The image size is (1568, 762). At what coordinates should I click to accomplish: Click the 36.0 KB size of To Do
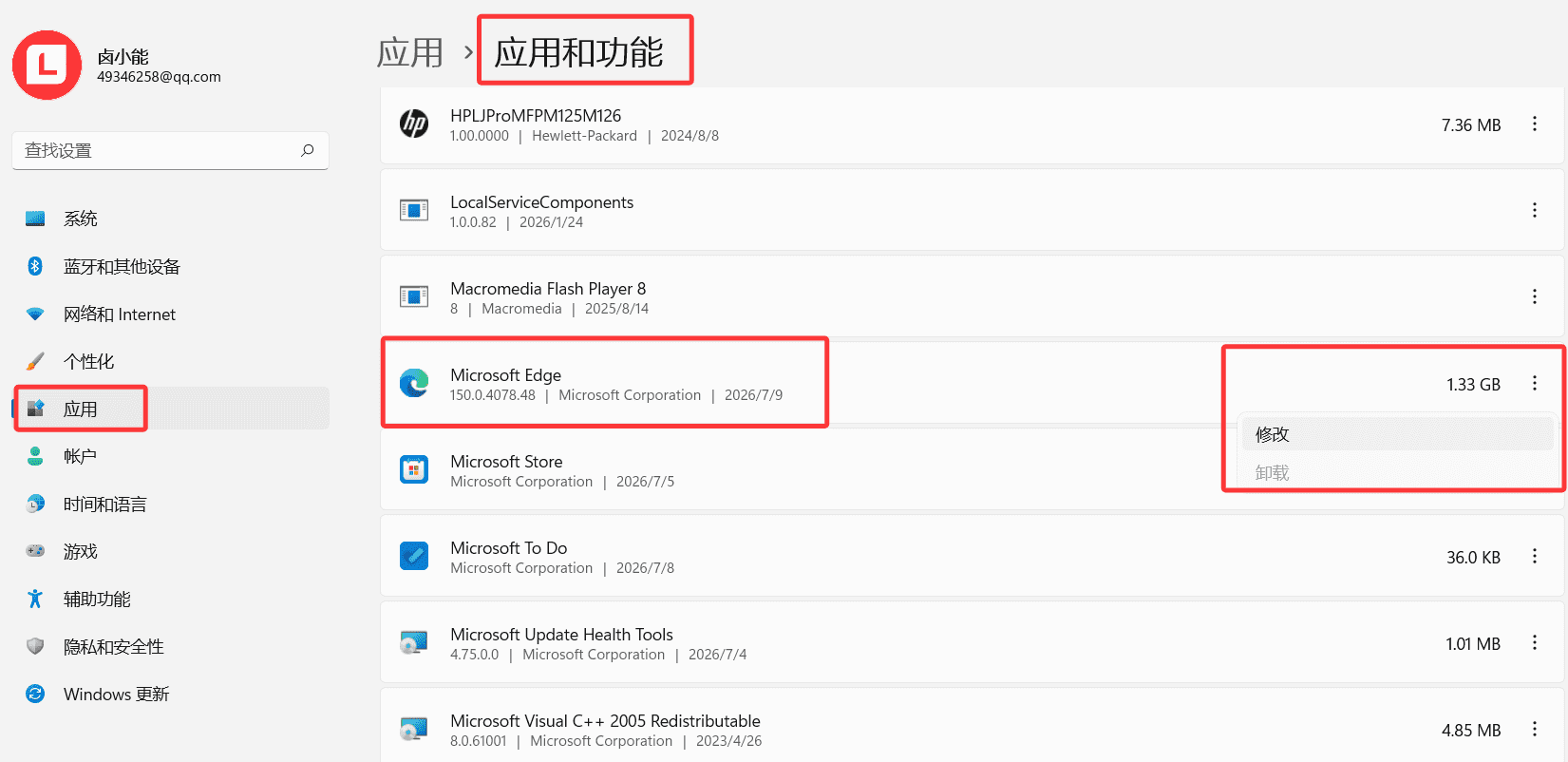pos(1473,557)
